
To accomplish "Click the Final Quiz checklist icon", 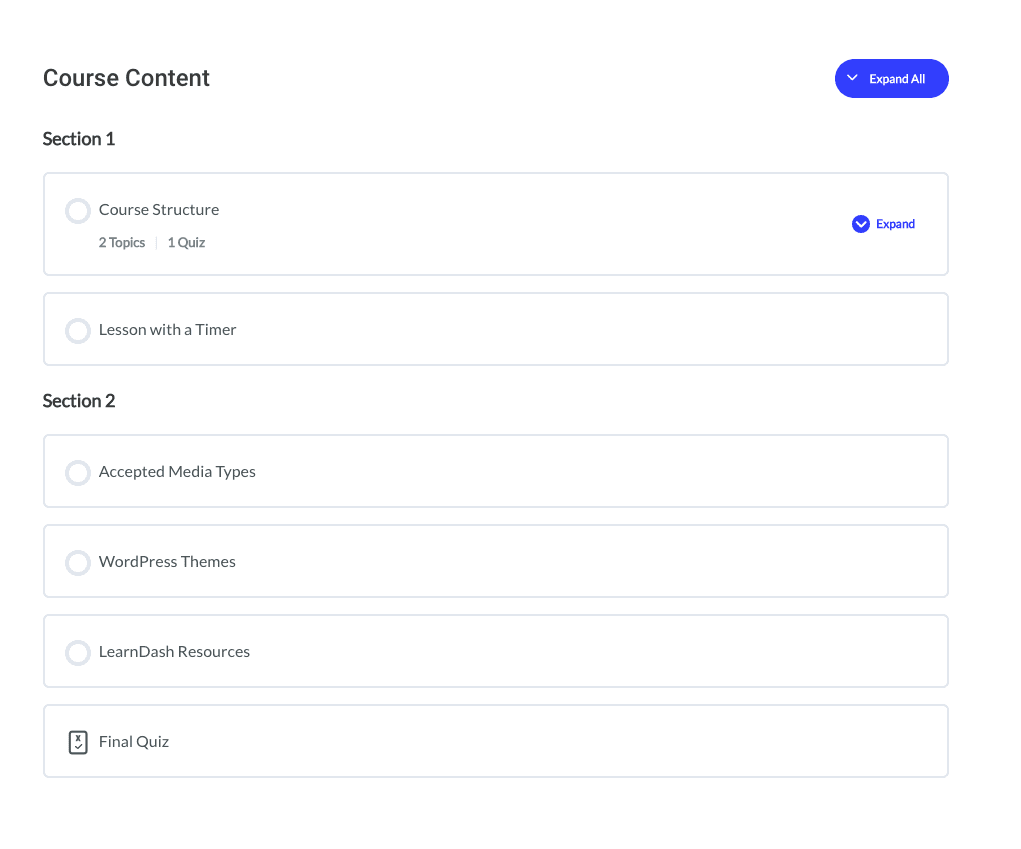I will 78,742.
